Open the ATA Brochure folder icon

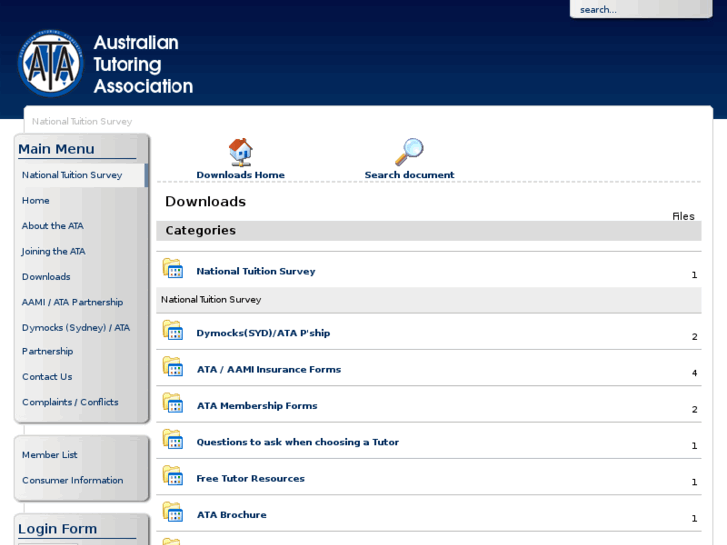(173, 512)
